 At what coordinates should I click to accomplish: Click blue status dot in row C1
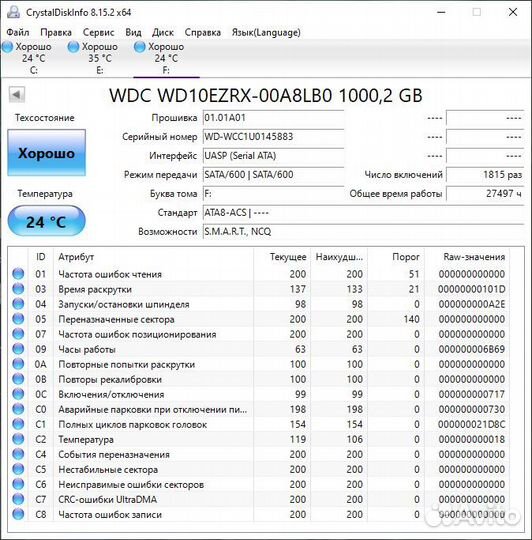tap(18, 424)
